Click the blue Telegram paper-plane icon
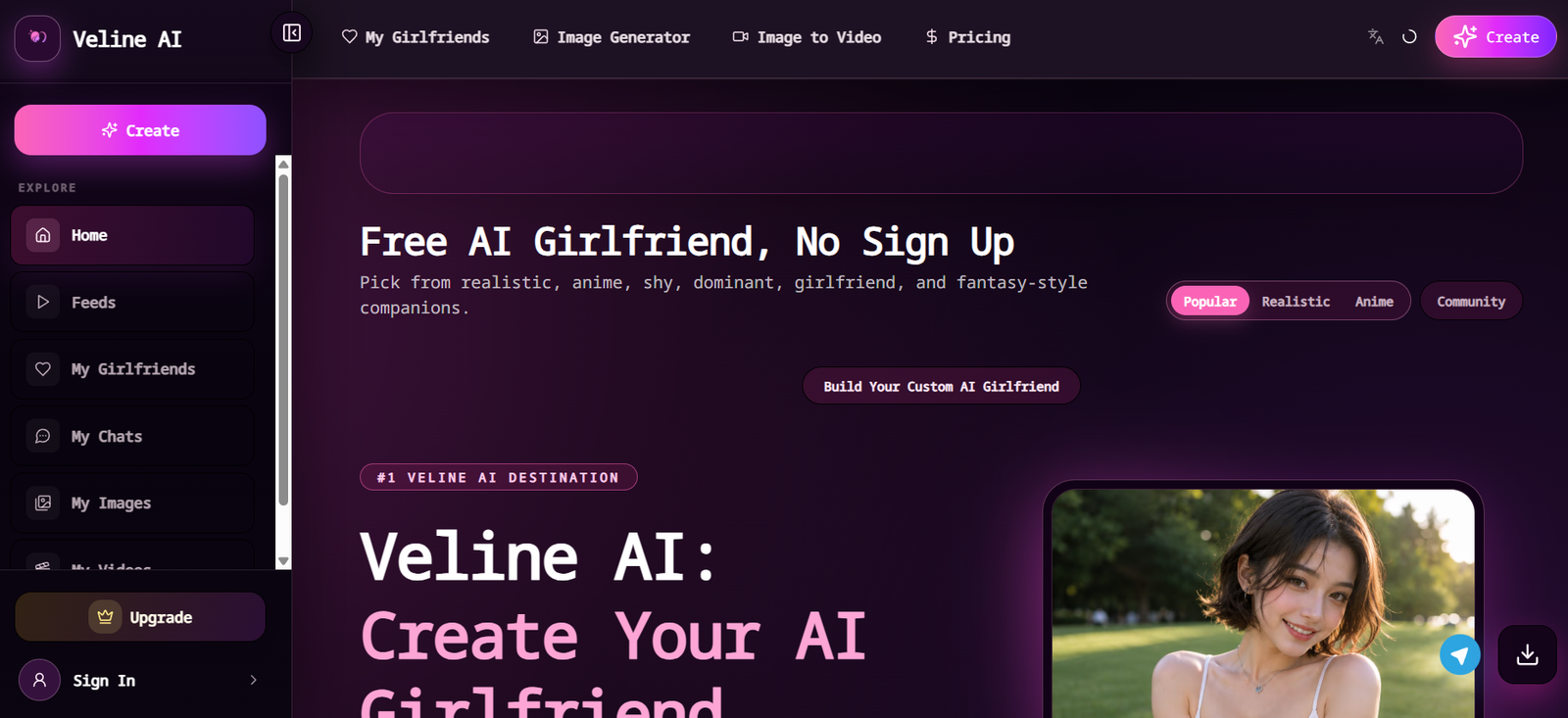1568x718 pixels. coord(1460,654)
